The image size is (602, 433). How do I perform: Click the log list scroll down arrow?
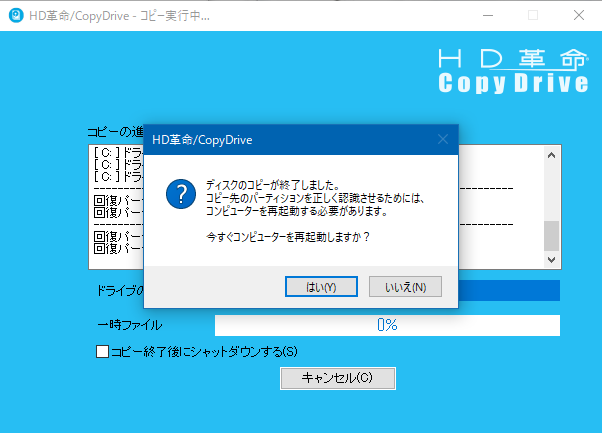coord(552,260)
